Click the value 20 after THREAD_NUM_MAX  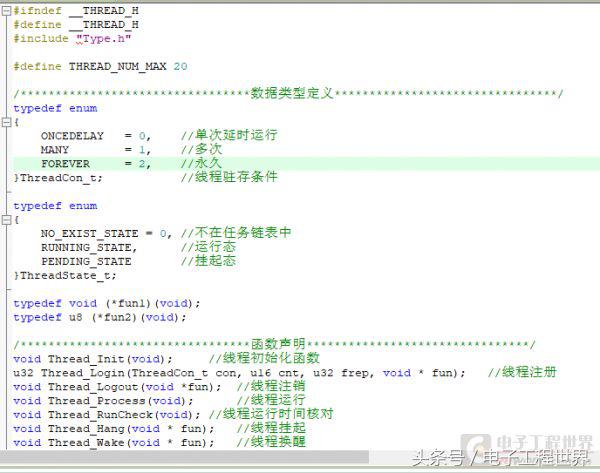pos(180,67)
